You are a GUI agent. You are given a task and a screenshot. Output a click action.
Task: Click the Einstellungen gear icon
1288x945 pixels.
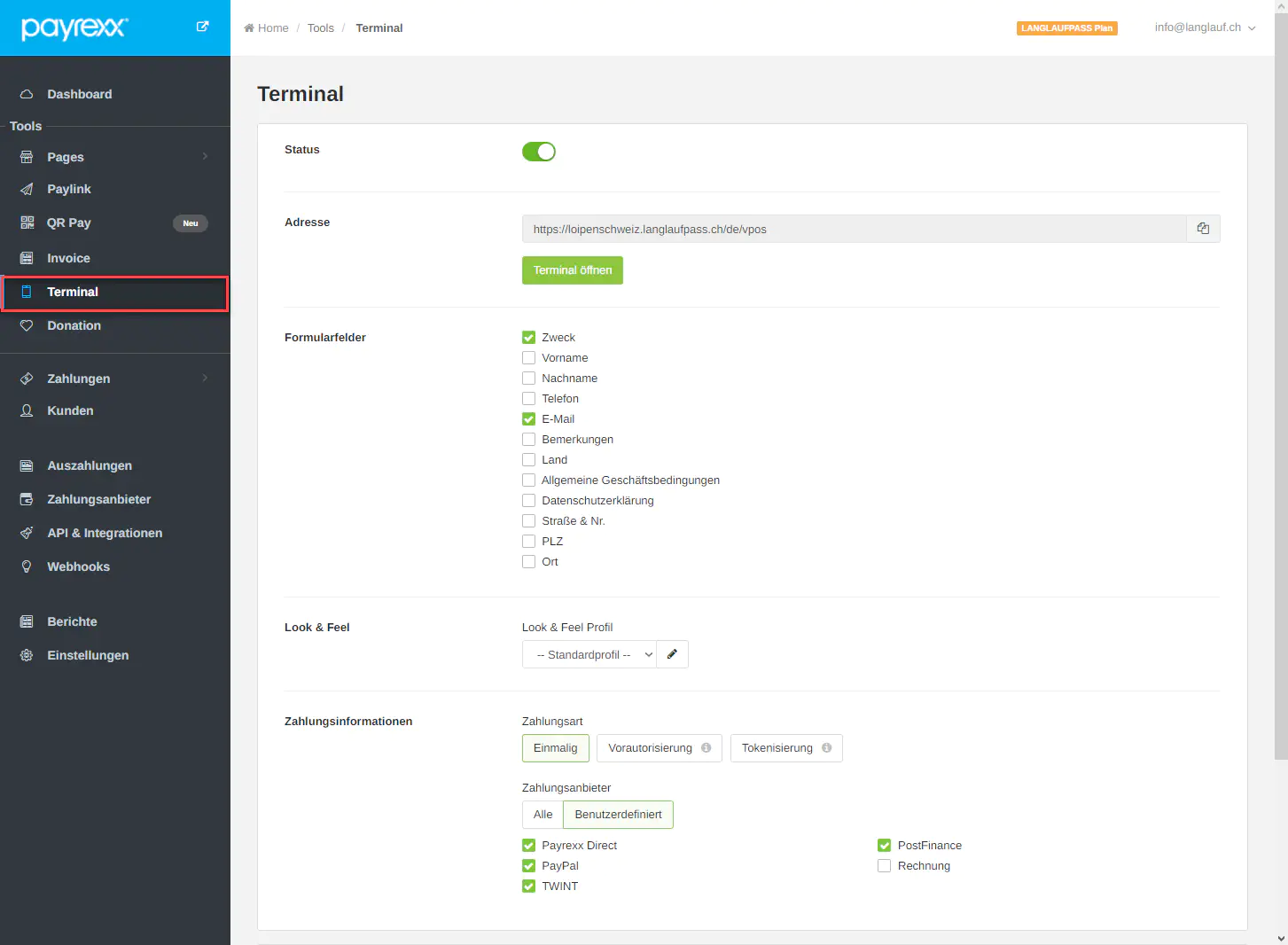(27, 655)
